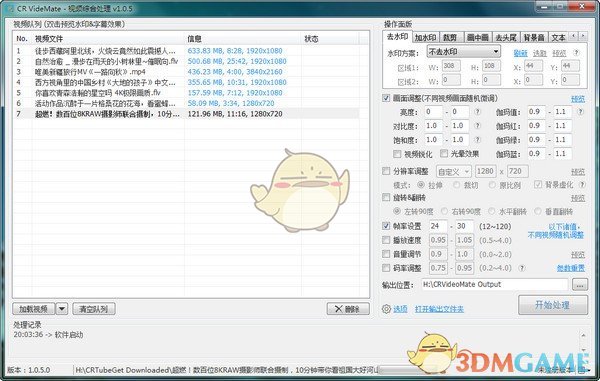The width and height of the screenshot is (600, 381).
Task: Select 裁切 crop mode radio
Action: pos(457,185)
